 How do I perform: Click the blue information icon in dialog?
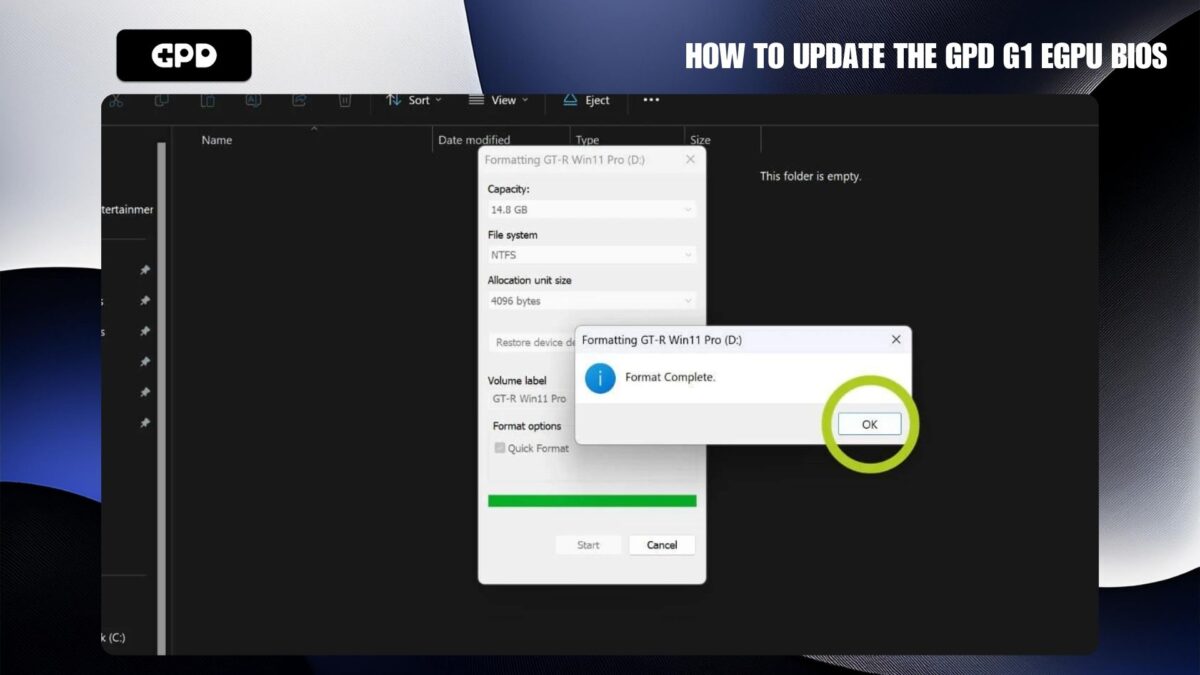(600, 378)
